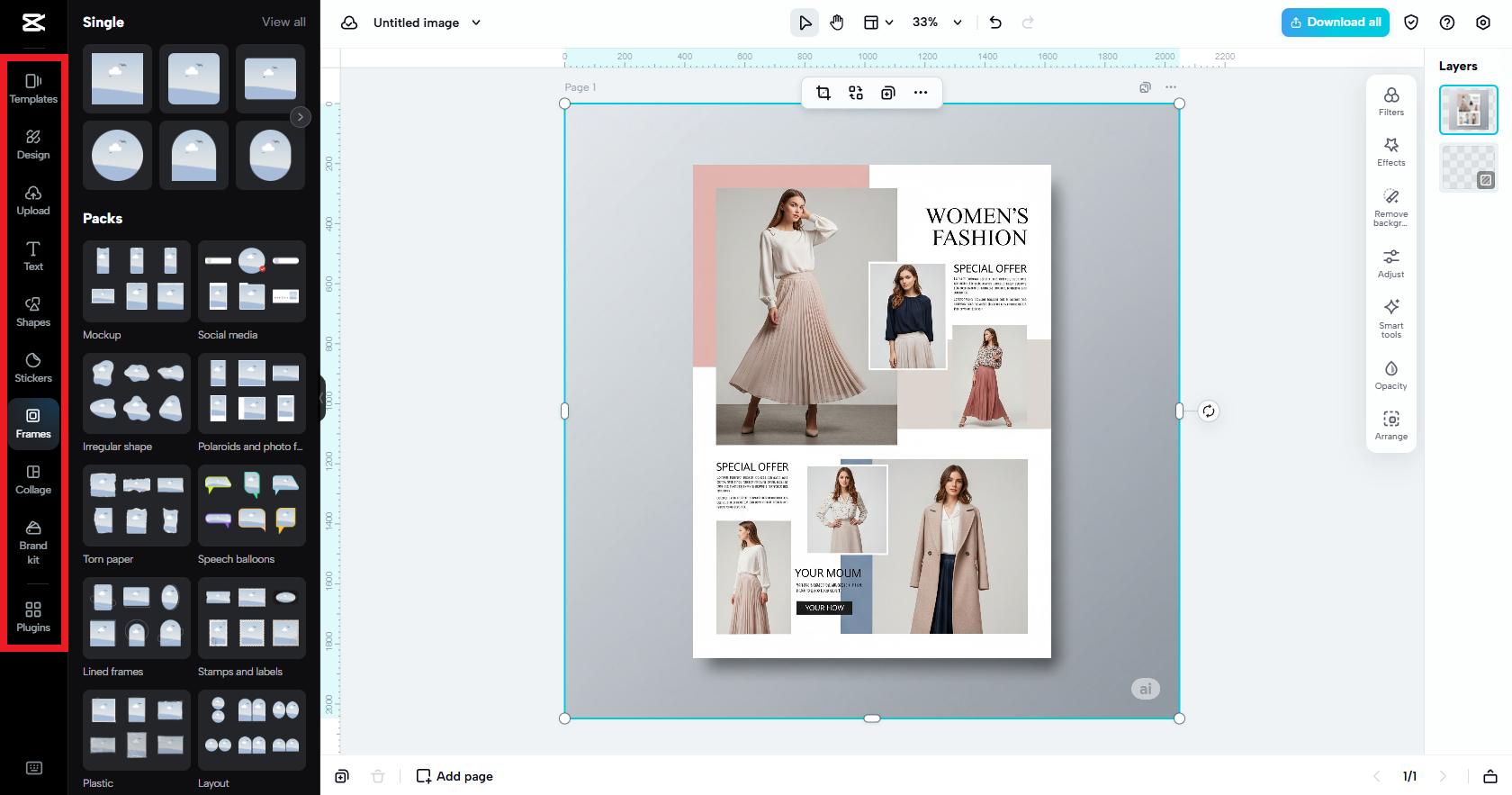Open Smart tools on right panel

tap(1390, 317)
